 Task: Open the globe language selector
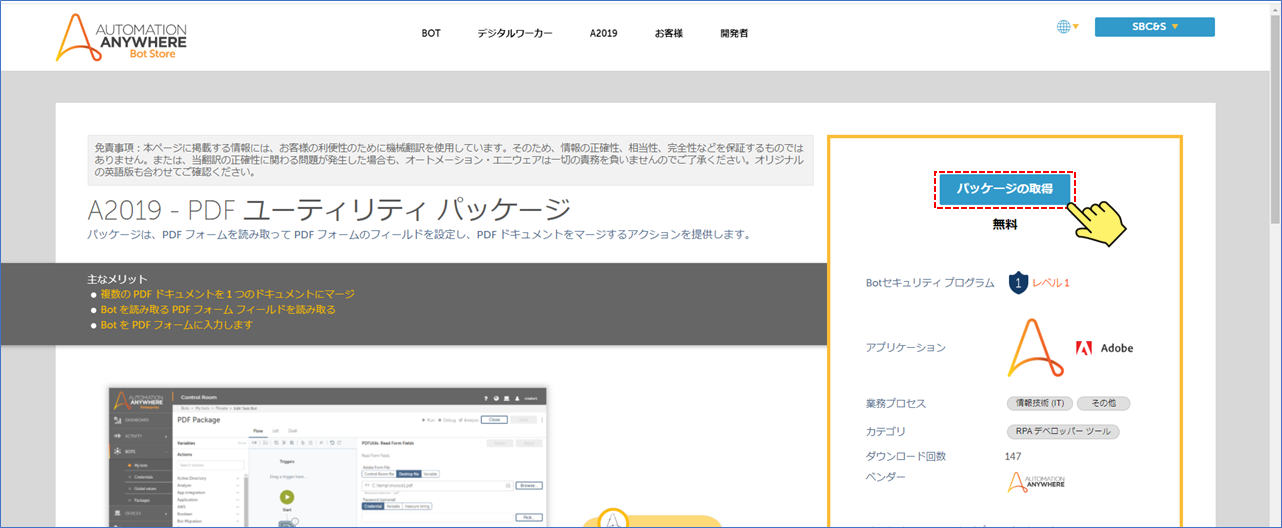point(1067,27)
